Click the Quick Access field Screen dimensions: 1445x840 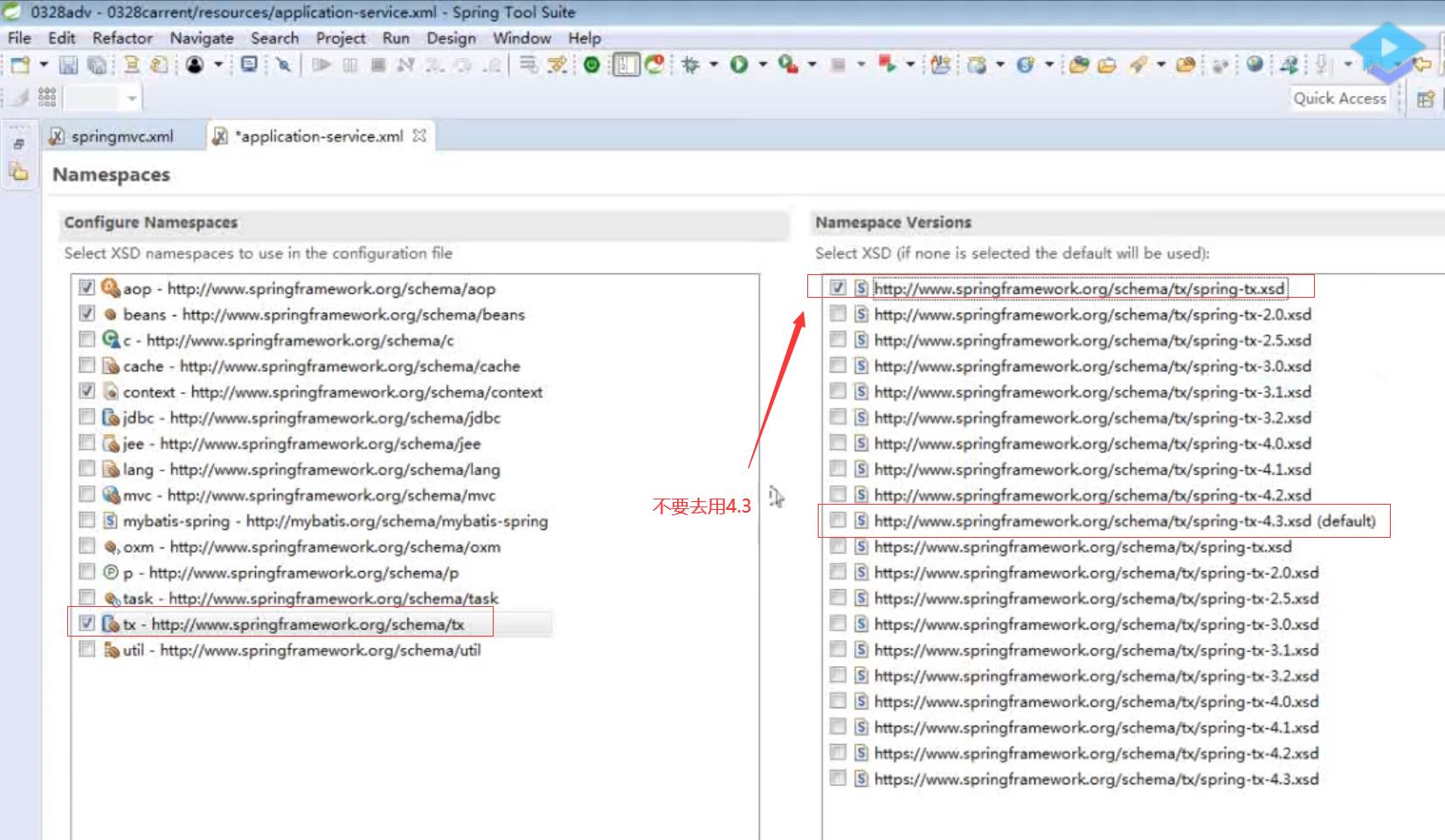click(1340, 99)
